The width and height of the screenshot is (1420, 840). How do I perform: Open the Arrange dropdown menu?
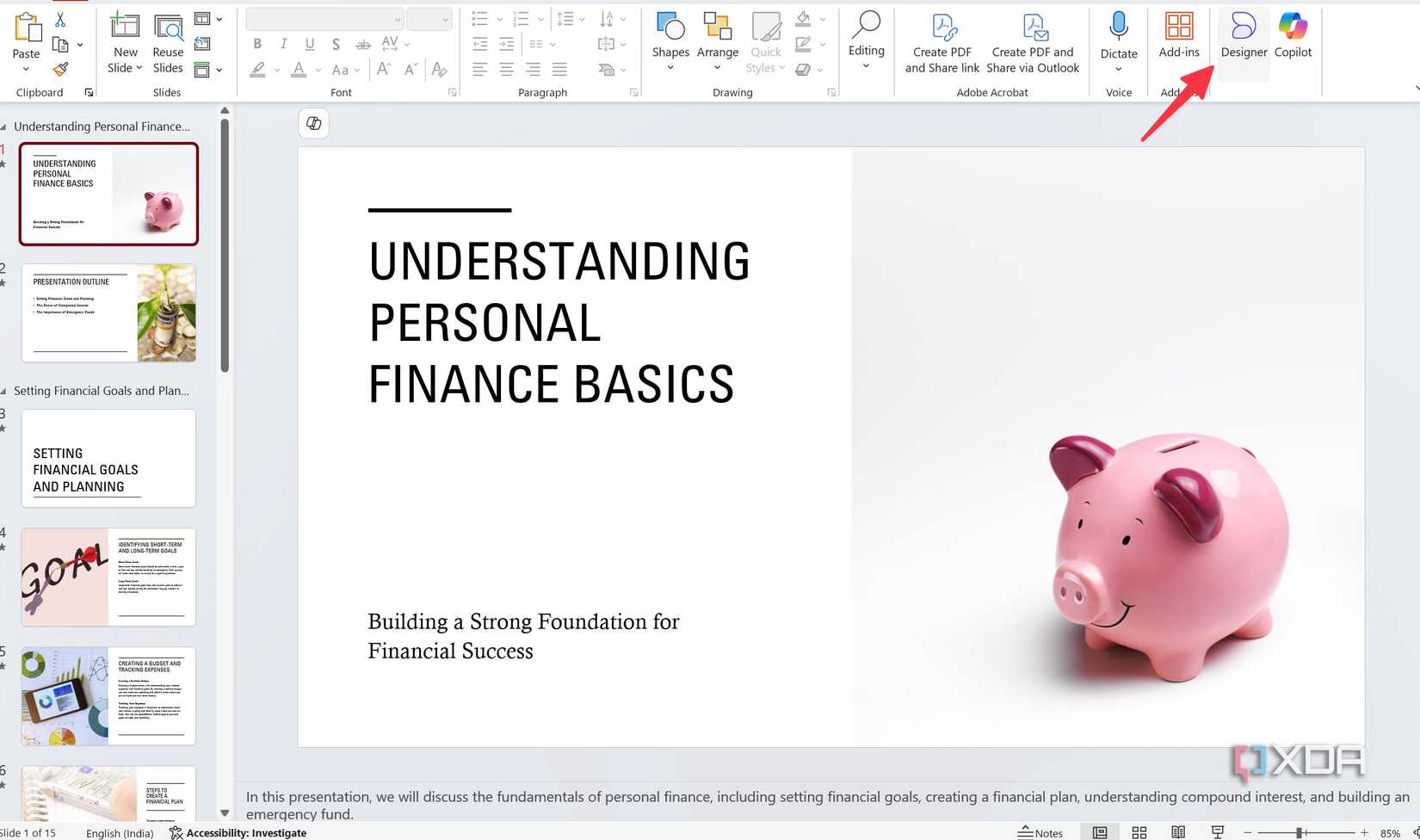tap(717, 41)
